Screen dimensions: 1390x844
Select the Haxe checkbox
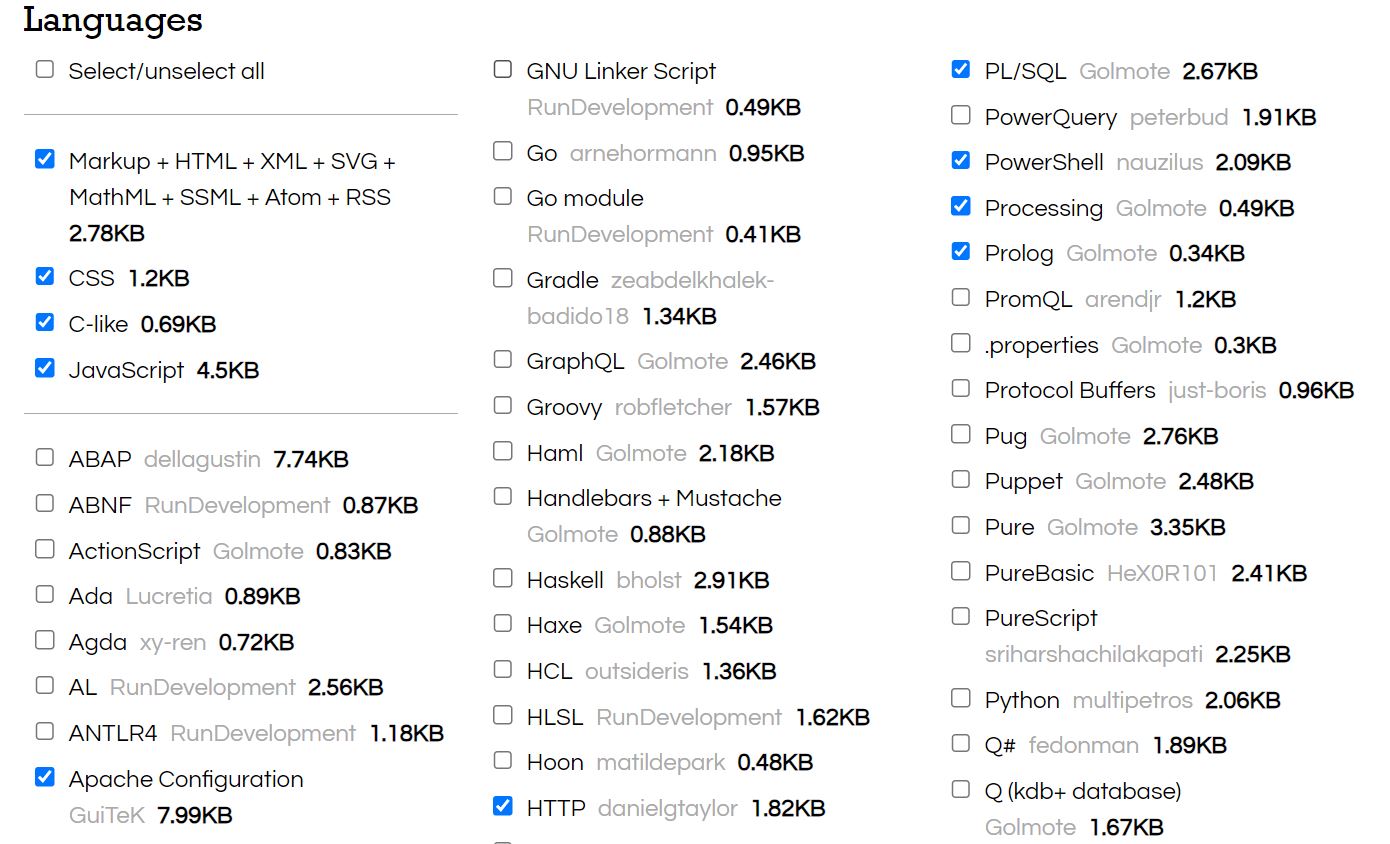[503, 624]
